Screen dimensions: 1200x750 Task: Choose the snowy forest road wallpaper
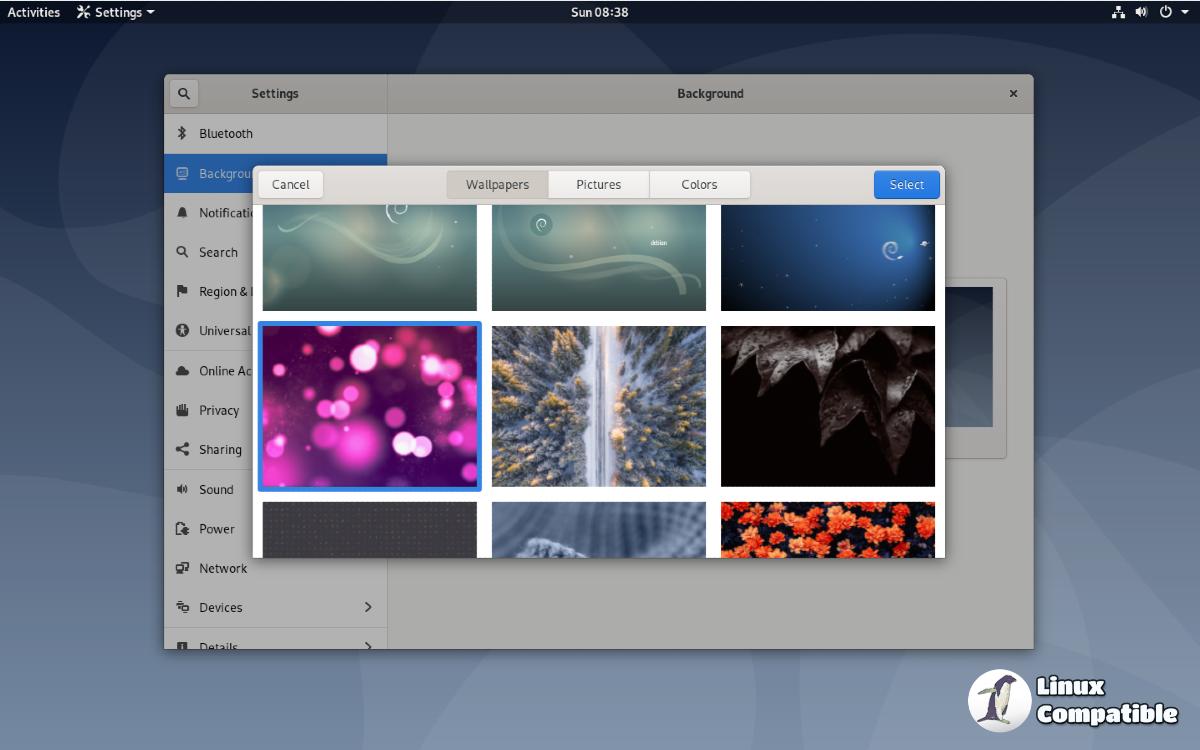click(x=598, y=406)
